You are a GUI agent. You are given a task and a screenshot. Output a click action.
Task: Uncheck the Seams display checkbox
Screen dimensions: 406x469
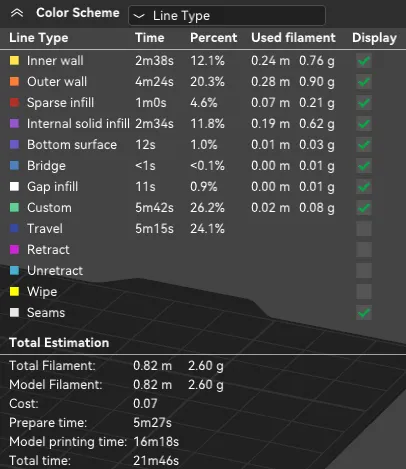(x=364, y=313)
